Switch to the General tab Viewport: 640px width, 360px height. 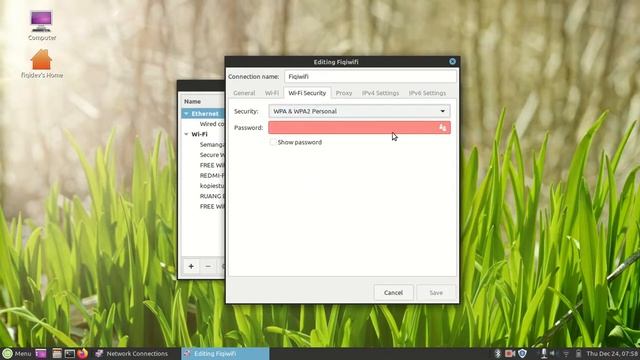(x=244, y=93)
